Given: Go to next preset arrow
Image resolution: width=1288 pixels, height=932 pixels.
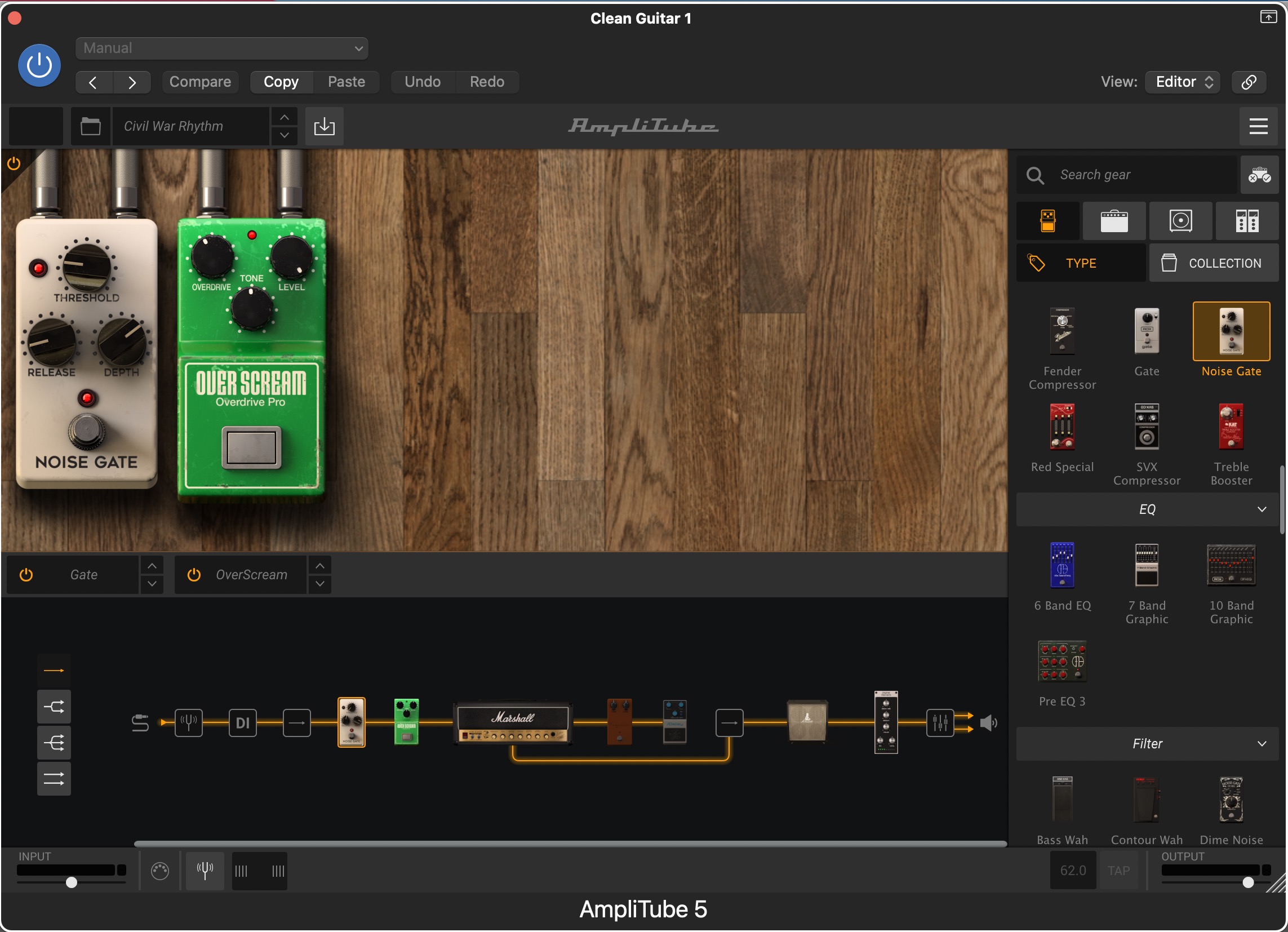Looking at the screenshot, I should point(132,82).
